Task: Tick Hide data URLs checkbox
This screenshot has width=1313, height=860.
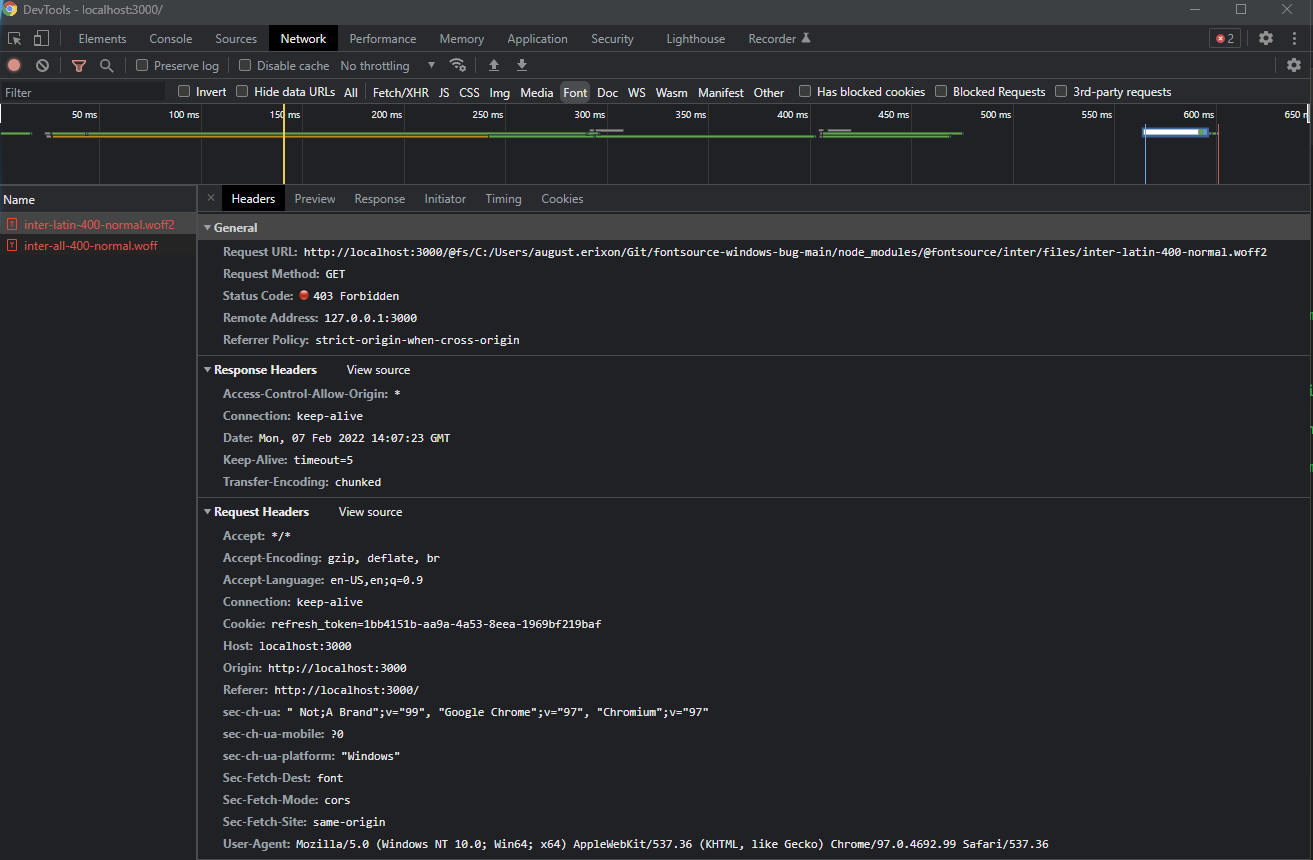Action: (242, 92)
